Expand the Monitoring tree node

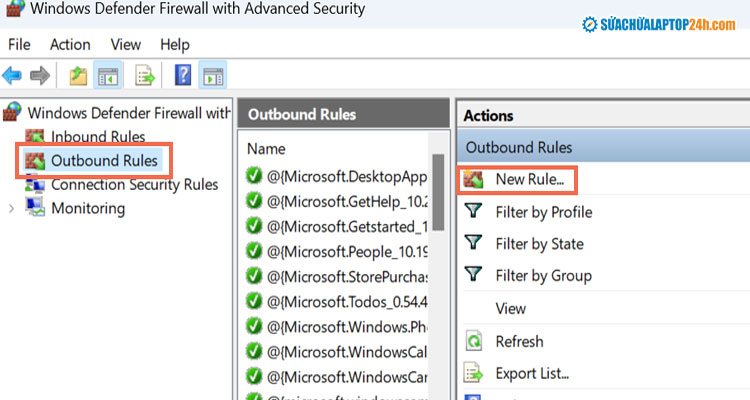pos(11,208)
